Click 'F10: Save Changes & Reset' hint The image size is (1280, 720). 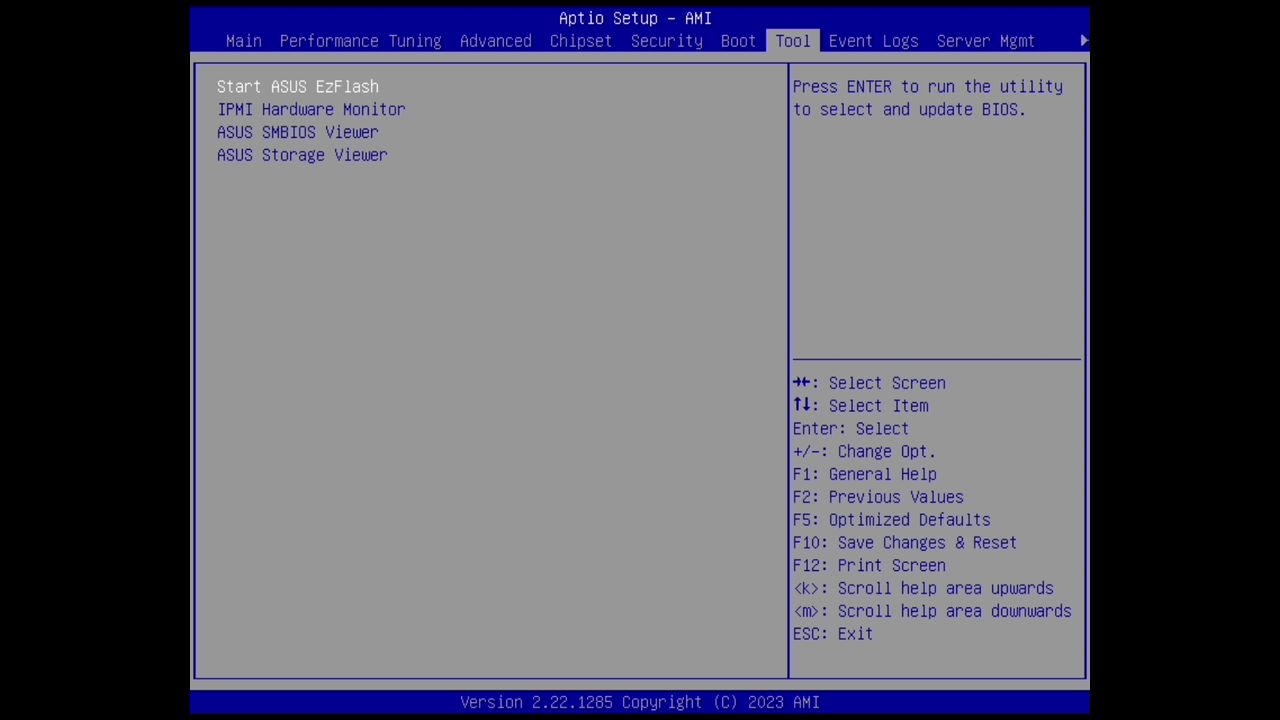tap(905, 543)
